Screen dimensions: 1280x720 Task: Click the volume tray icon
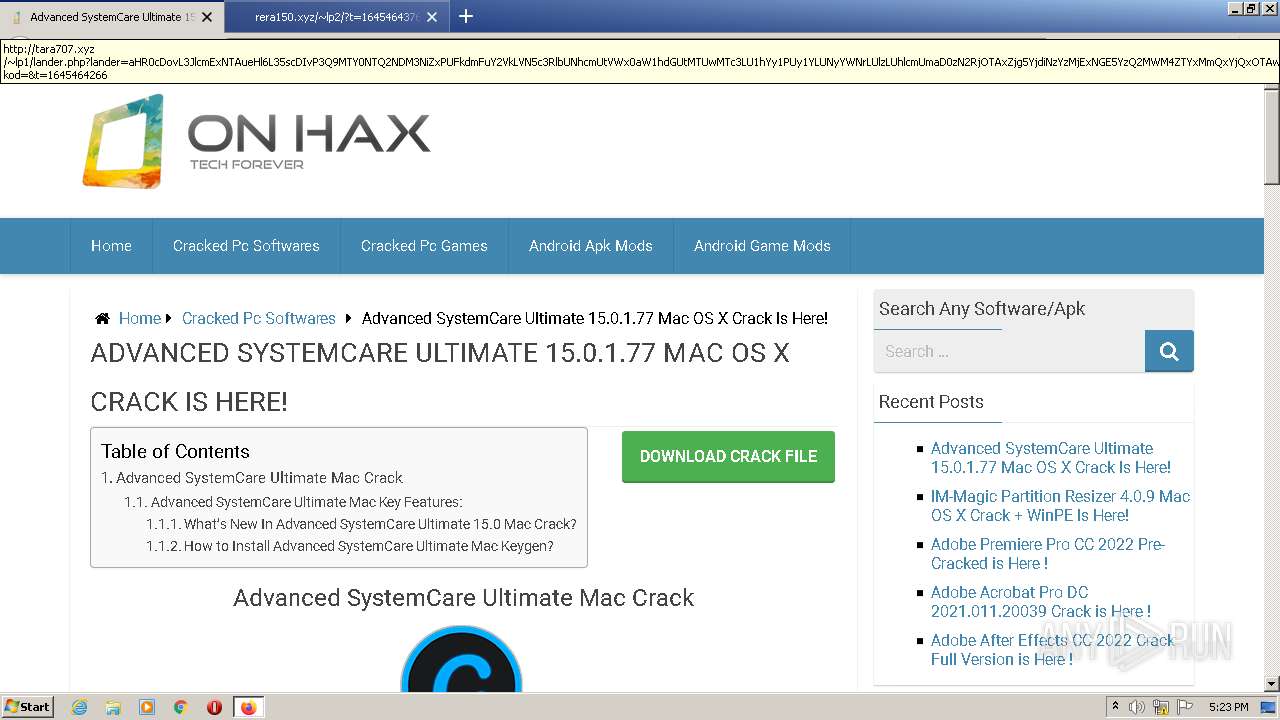[x=1137, y=707]
